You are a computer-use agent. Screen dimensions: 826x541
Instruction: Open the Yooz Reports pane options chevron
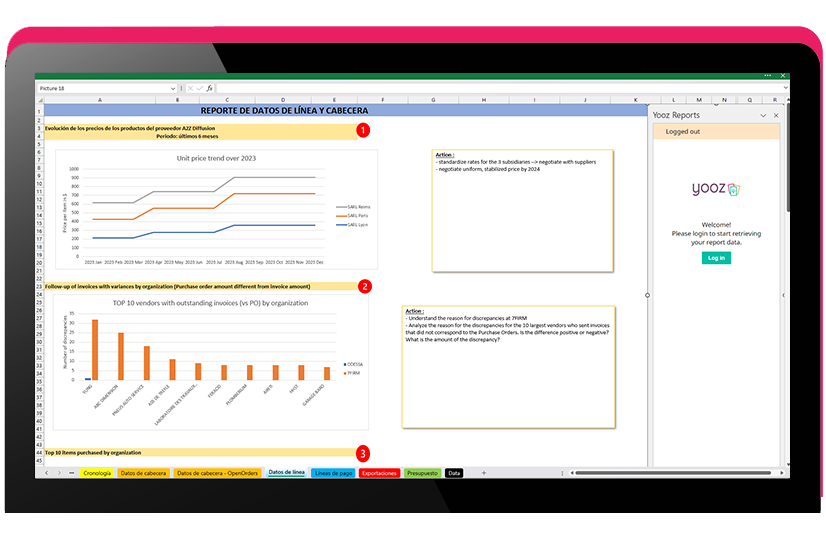click(x=763, y=115)
